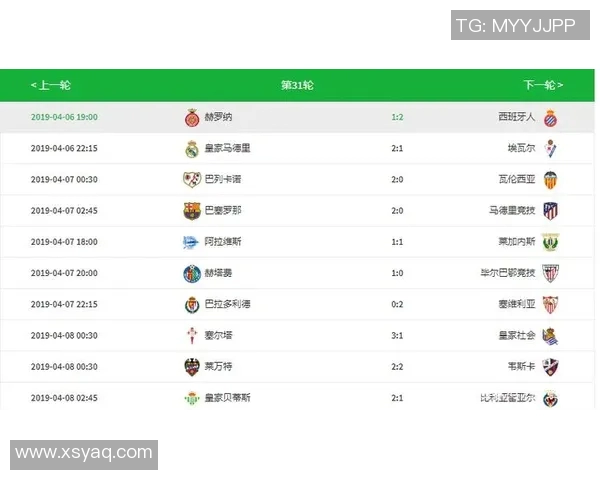The width and height of the screenshot is (600, 480).
Task: Open team name 阿拉维斯
Action: pos(223,242)
